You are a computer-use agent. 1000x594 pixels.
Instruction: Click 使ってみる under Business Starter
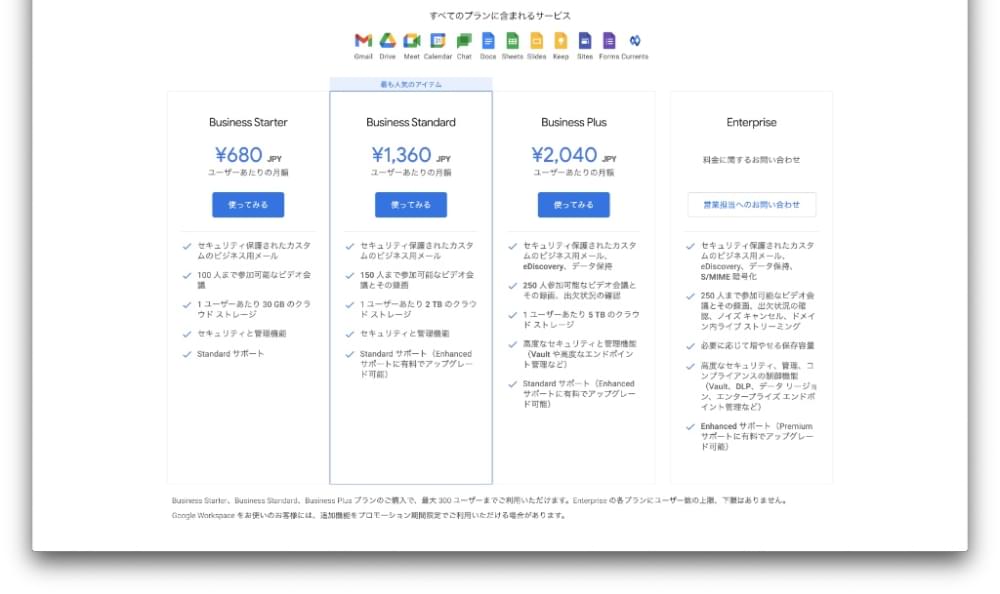[x=249, y=205]
